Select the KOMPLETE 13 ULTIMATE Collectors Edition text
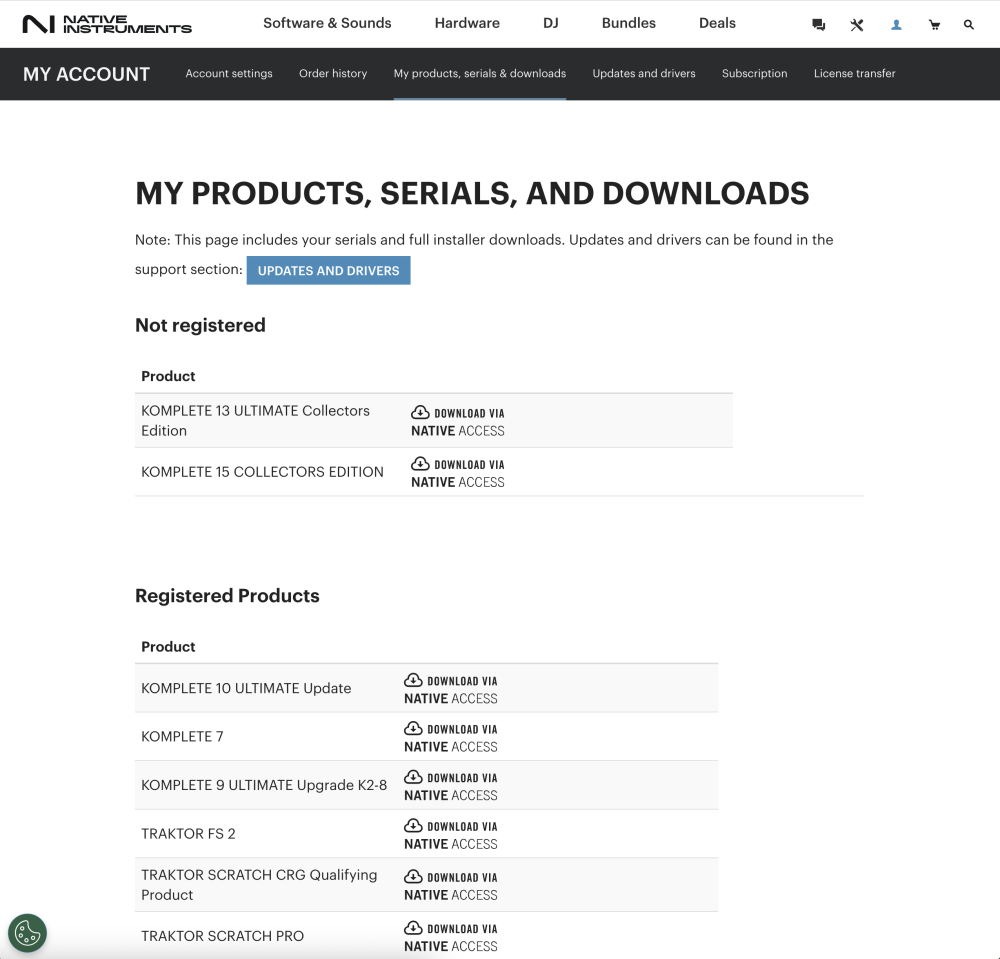This screenshot has width=1000, height=959. pyautogui.click(x=255, y=421)
